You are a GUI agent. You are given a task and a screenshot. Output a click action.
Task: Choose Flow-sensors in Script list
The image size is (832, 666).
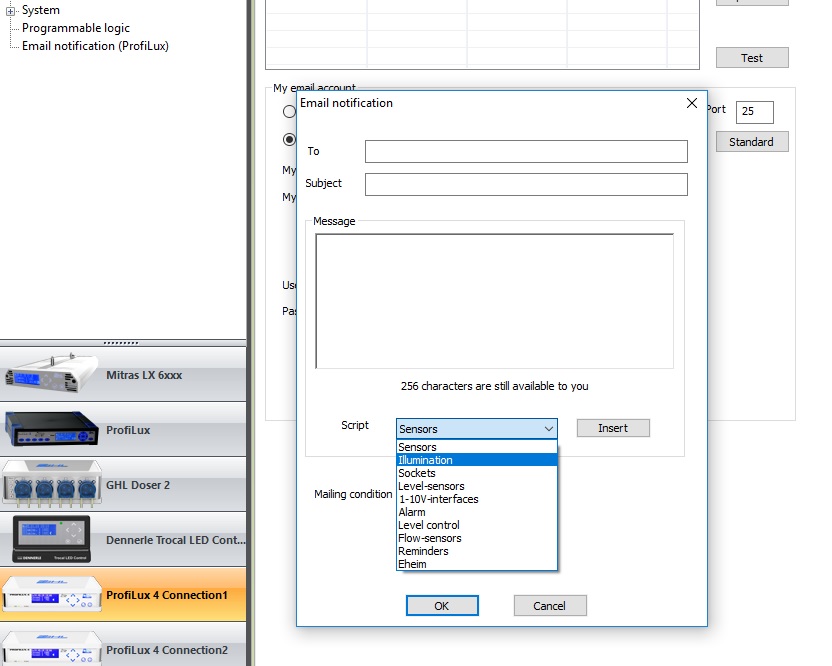(477, 538)
